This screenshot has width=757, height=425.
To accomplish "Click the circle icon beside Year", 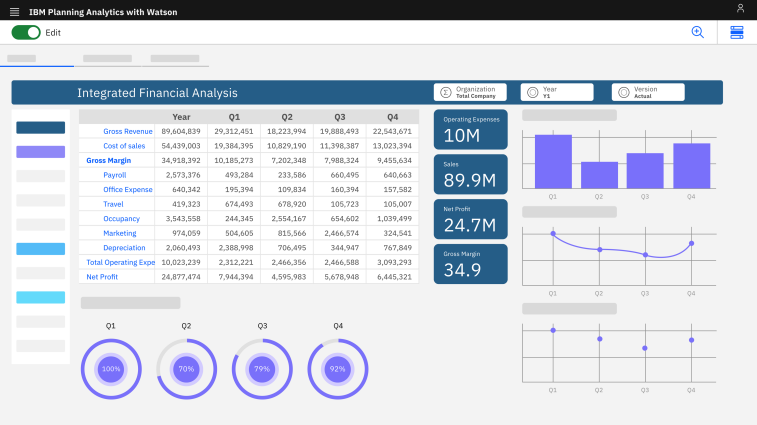I will (x=532, y=92).
